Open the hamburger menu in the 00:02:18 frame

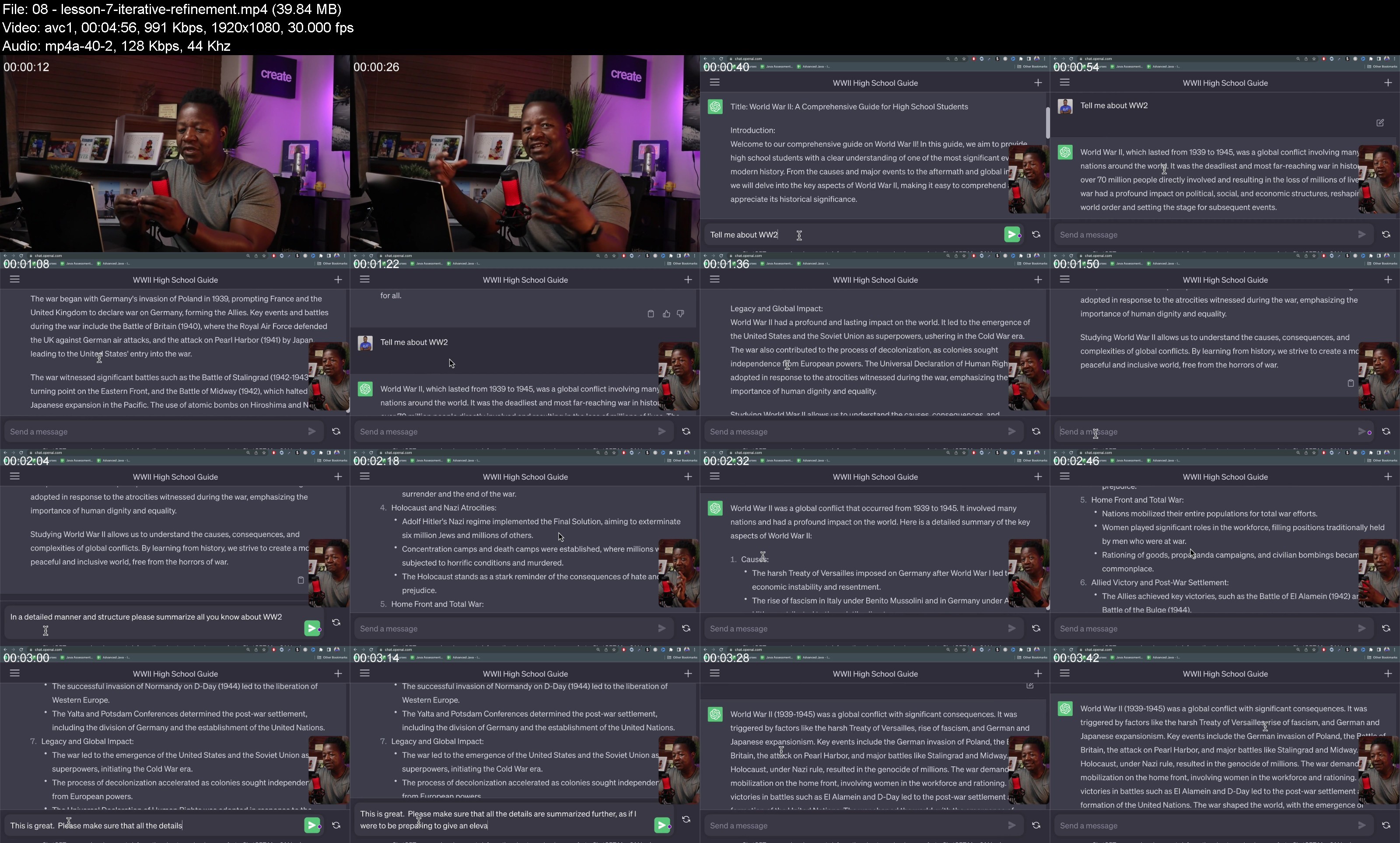(x=364, y=477)
